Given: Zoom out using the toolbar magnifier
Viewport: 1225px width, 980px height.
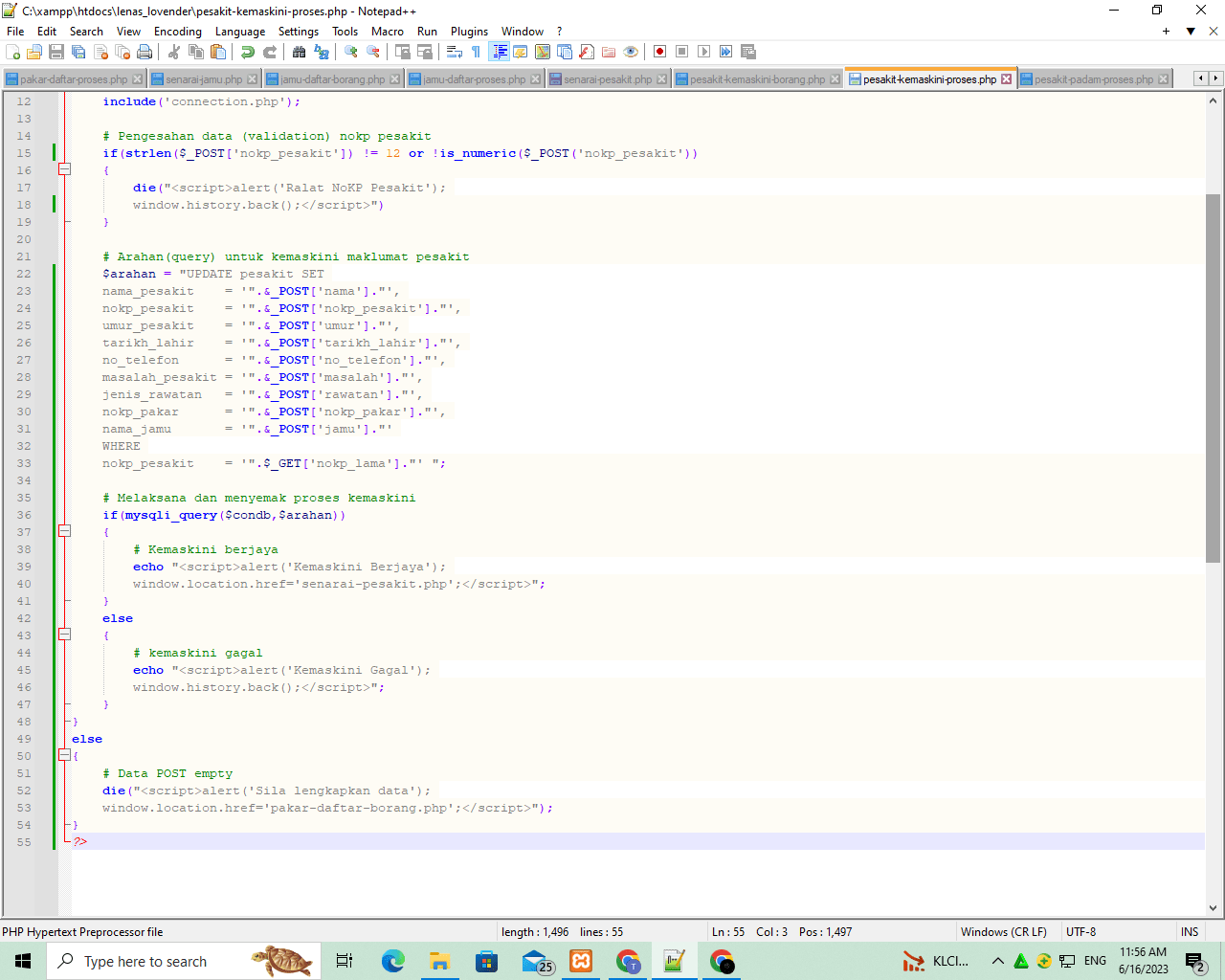Looking at the screenshot, I should pos(373,52).
